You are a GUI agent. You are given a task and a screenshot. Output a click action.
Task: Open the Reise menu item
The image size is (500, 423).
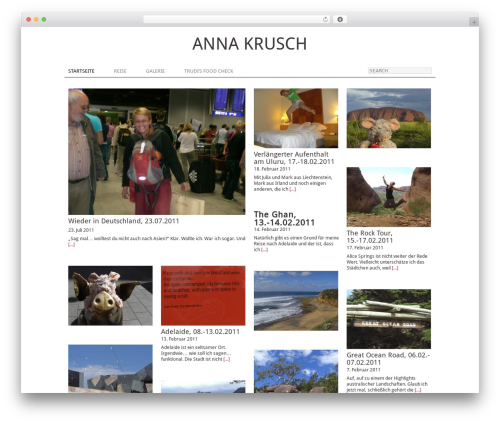120,71
